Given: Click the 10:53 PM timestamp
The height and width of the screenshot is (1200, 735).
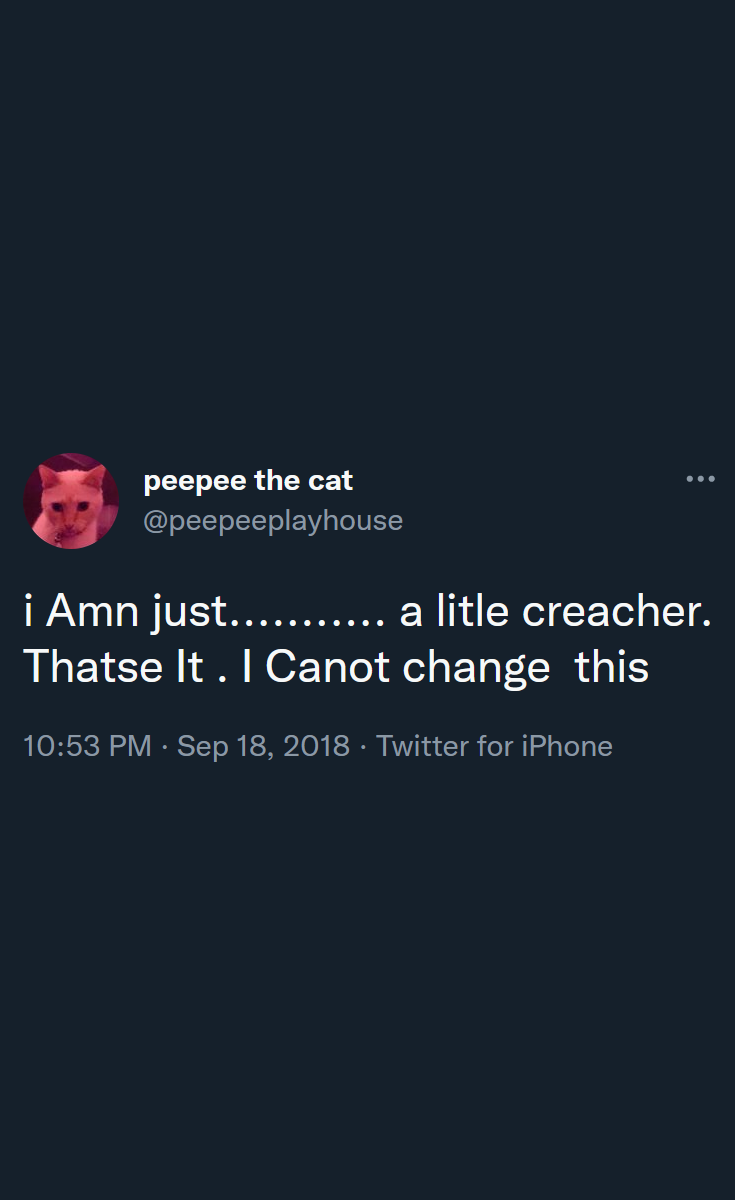Looking at the screenshot, I should point(87,746).
